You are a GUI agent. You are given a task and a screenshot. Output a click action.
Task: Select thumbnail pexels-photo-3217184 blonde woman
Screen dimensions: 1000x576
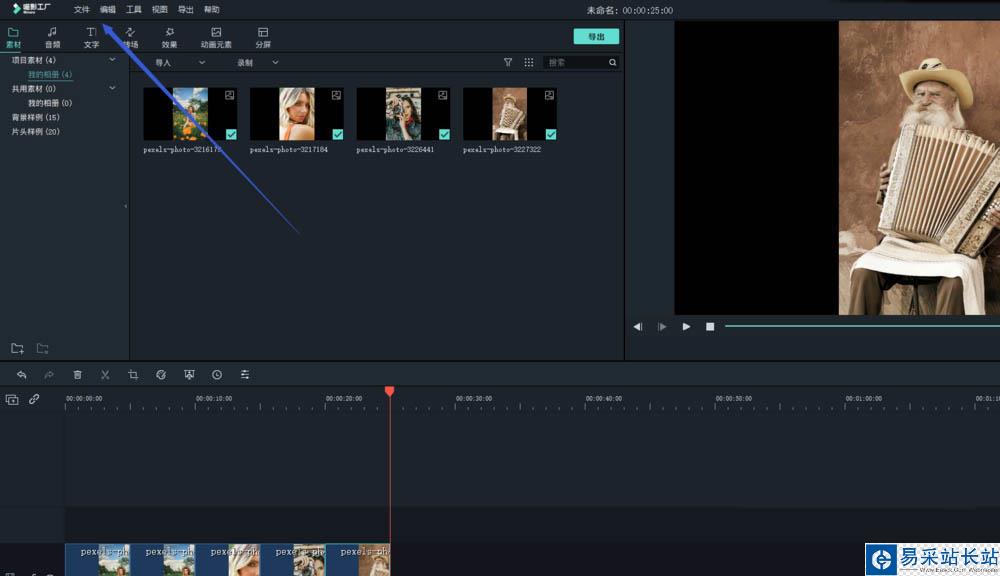(297, 114)
